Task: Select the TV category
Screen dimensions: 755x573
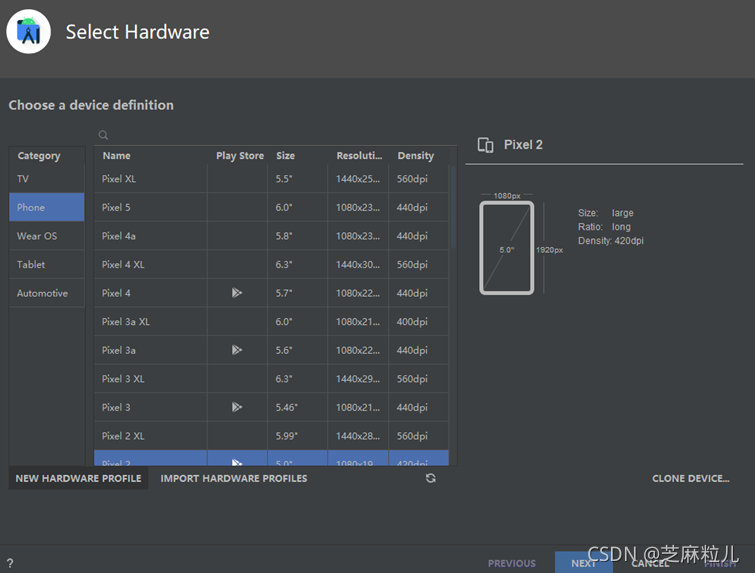Action: pyautogui.click(x=47, y=179)
